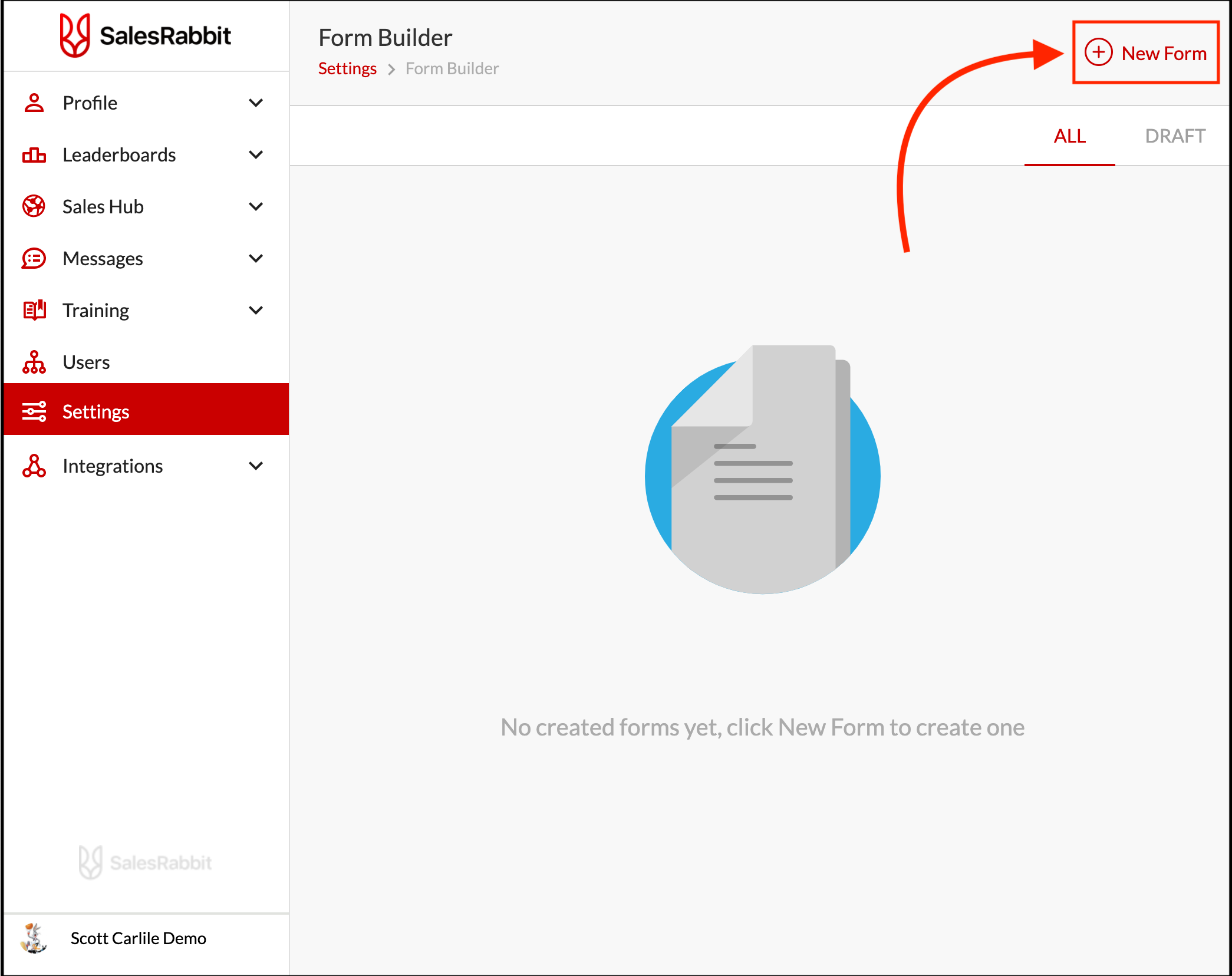Open the Integrations menu item
This screenshot has width=1232, height=976.
[x=146, y=466]
